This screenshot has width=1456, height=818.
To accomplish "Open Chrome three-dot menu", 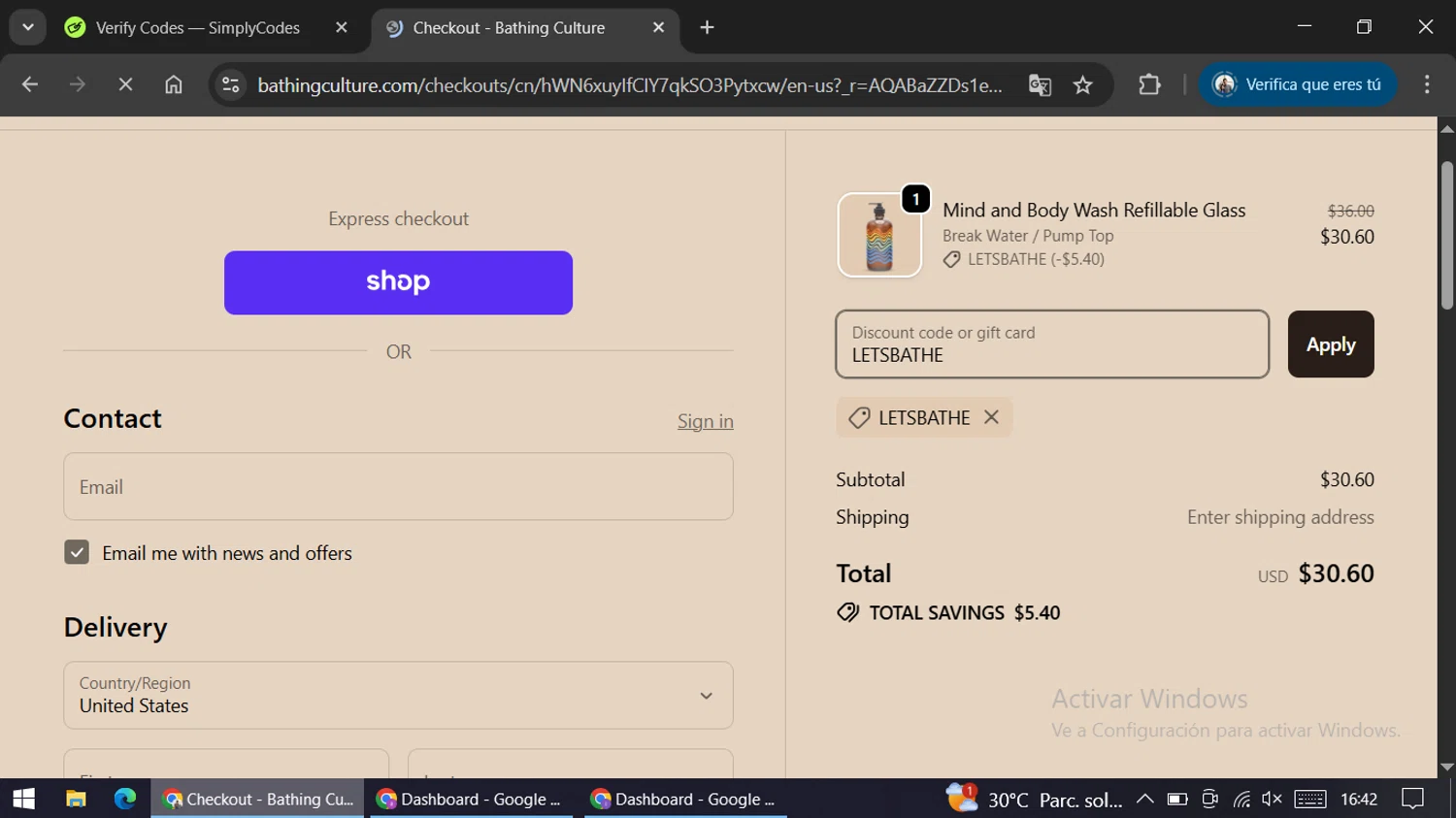I will (x=1427, y=85).
